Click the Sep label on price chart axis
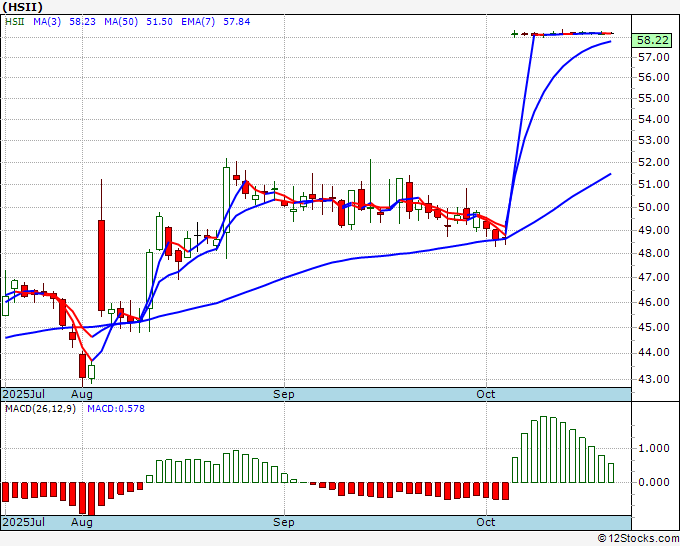680x546 pixels. 284,394
